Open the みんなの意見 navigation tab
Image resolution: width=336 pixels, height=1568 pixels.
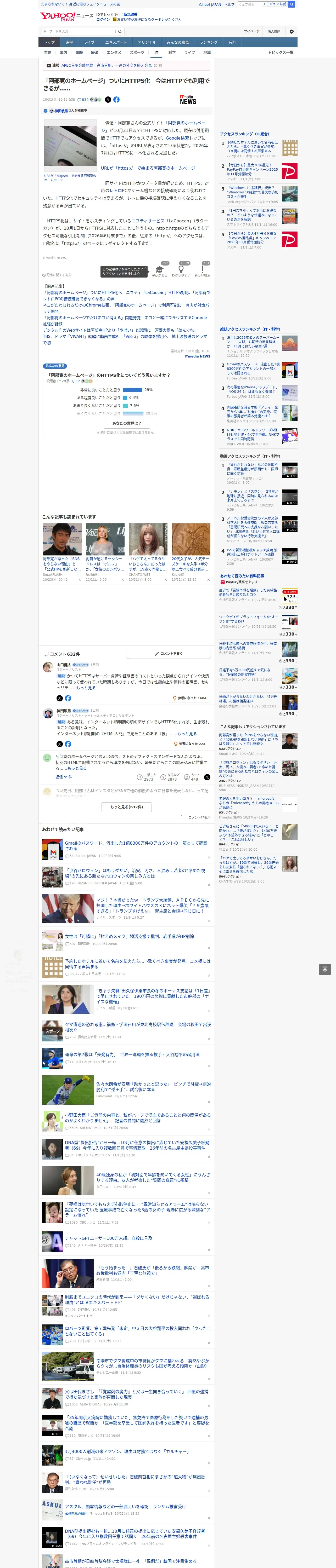point(178,43)
